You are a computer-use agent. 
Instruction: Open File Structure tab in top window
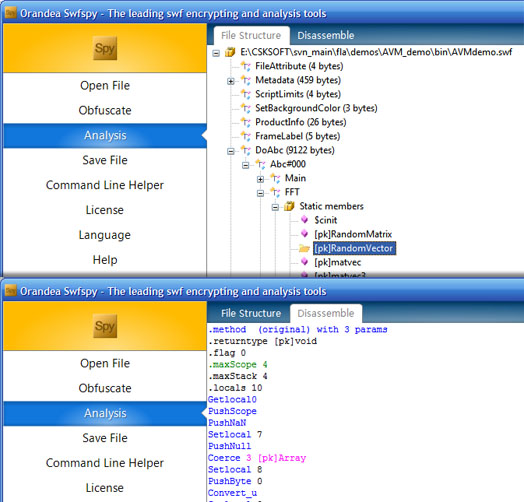(251, 35)
